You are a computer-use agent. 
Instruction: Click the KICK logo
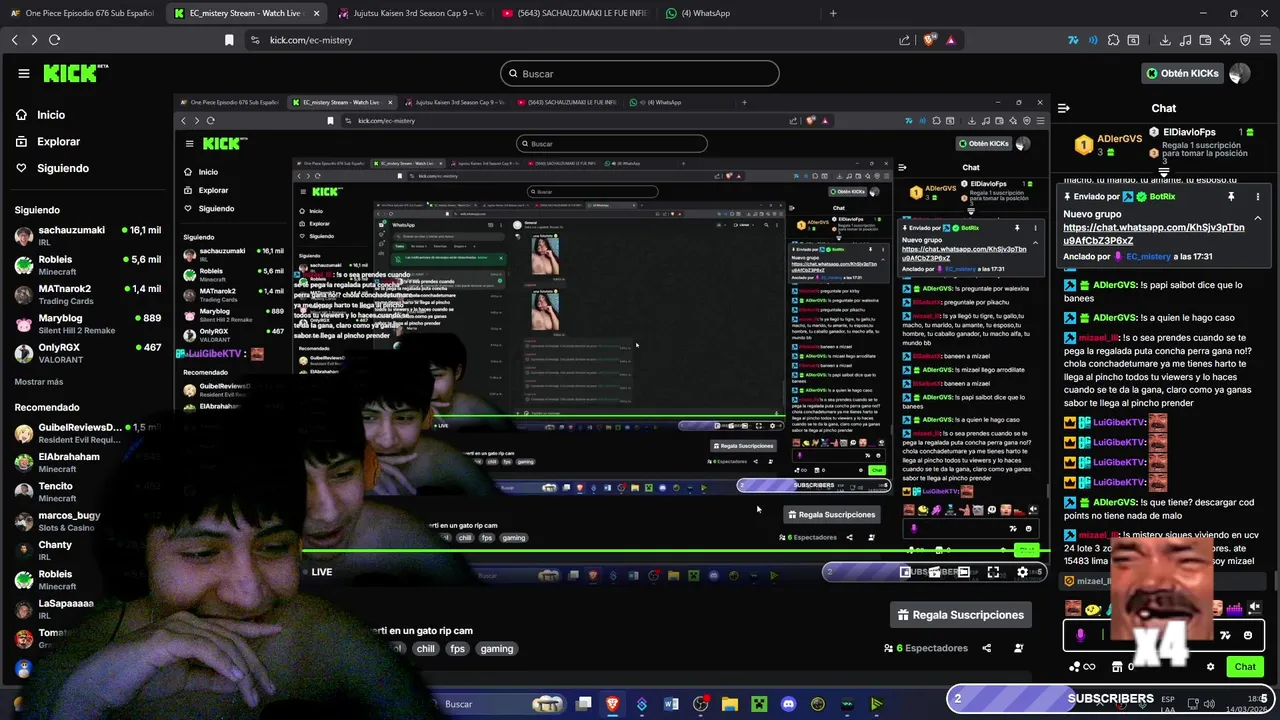75,73
